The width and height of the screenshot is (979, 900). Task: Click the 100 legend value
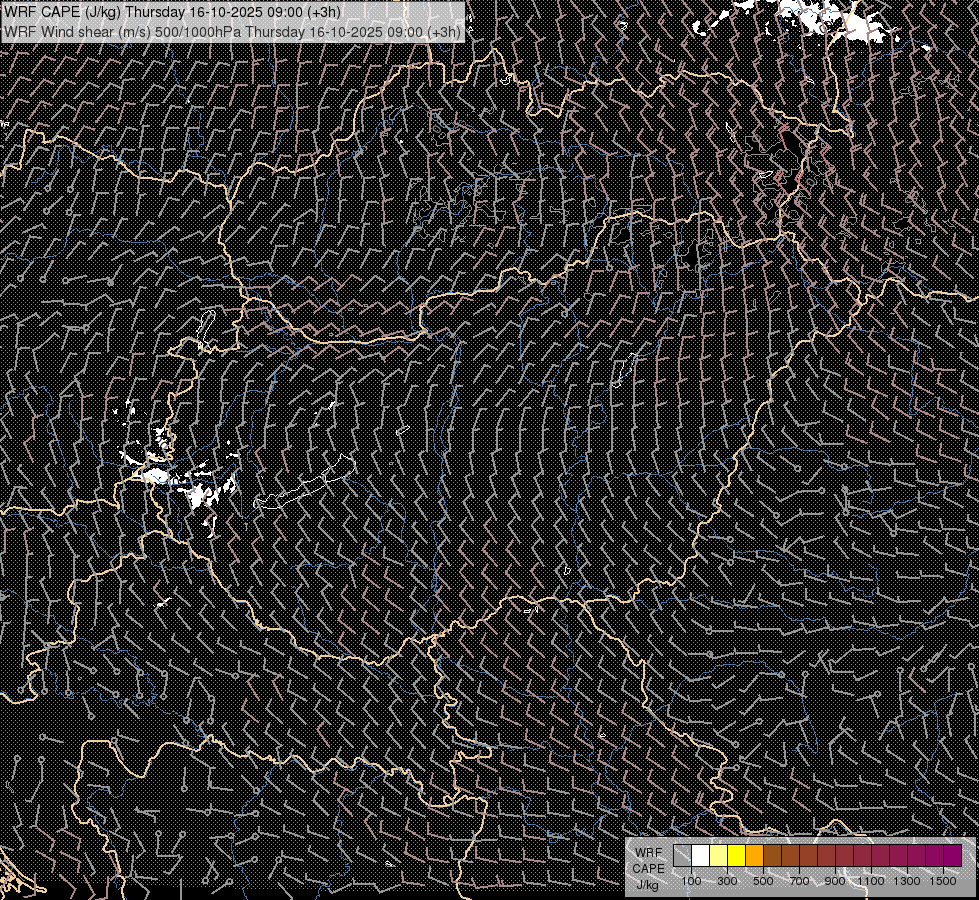pyautogui.click(x=691, y=881)
